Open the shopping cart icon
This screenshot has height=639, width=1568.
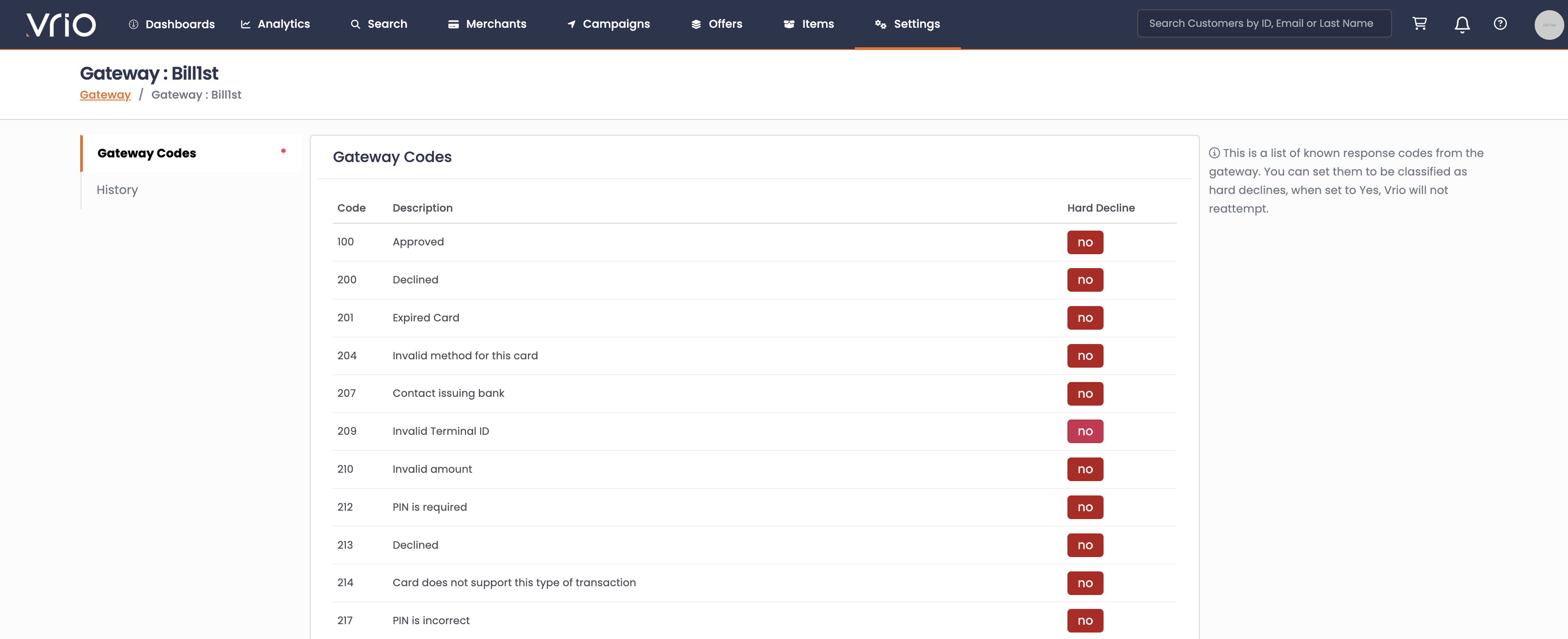pos(1419,24)
